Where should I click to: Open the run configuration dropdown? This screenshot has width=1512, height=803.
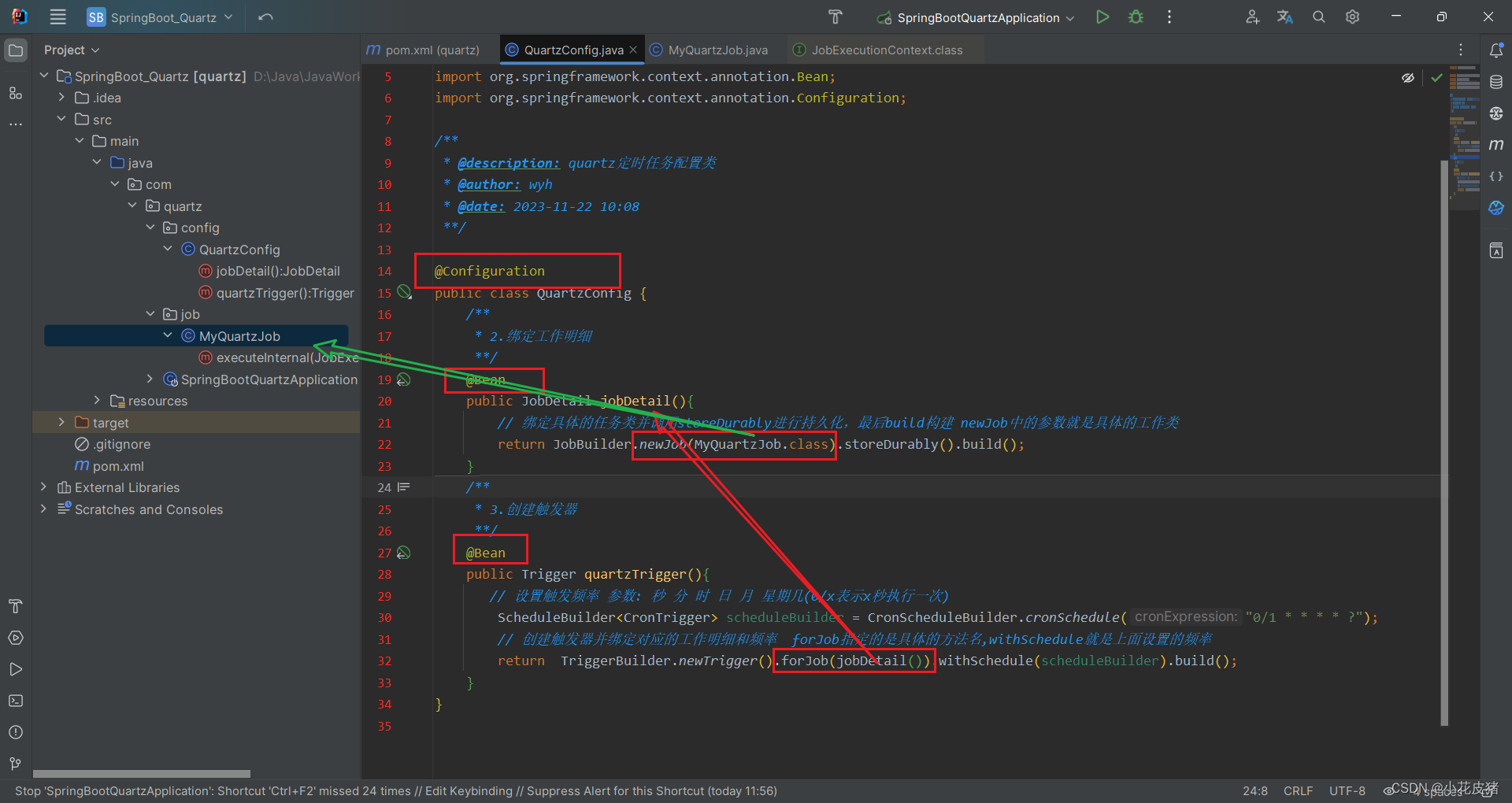[x=976, y=17]
